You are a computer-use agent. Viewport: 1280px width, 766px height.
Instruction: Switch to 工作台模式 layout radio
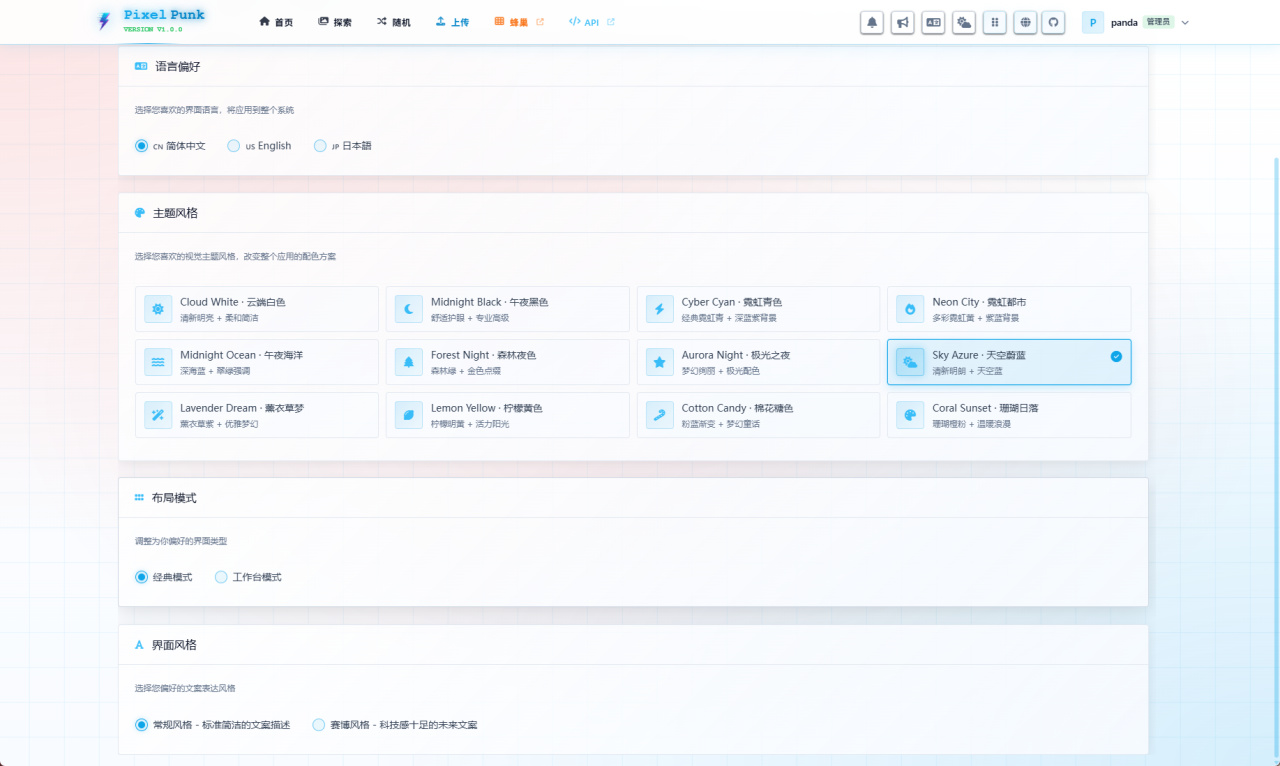[x=222, y=577]
